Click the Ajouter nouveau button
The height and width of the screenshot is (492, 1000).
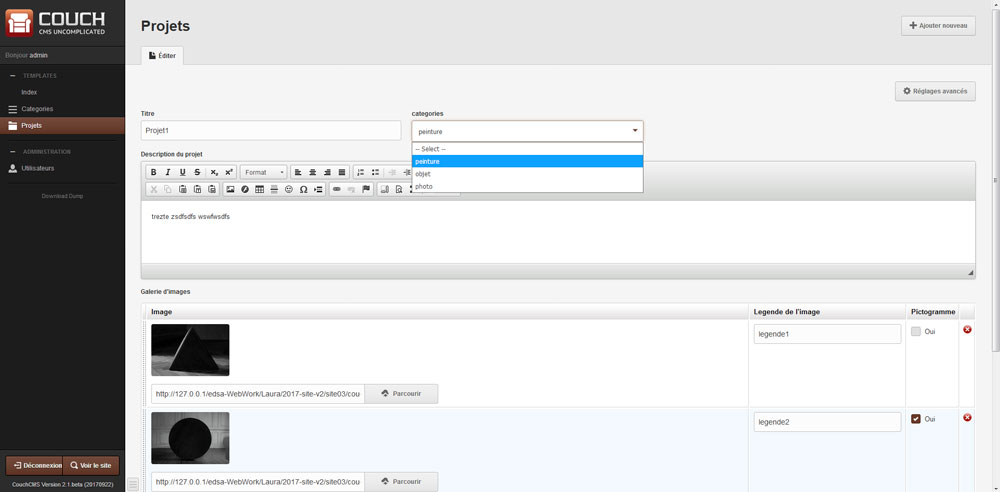pos(938,26)
